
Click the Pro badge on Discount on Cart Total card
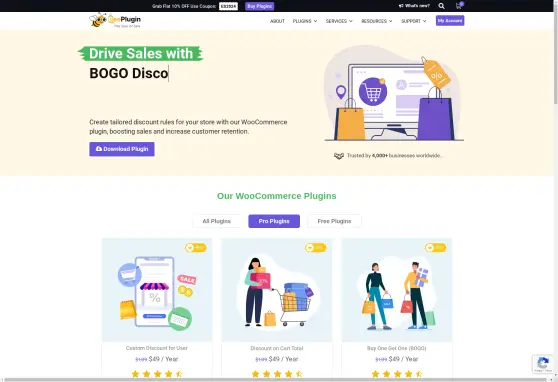tap(315, 247)
